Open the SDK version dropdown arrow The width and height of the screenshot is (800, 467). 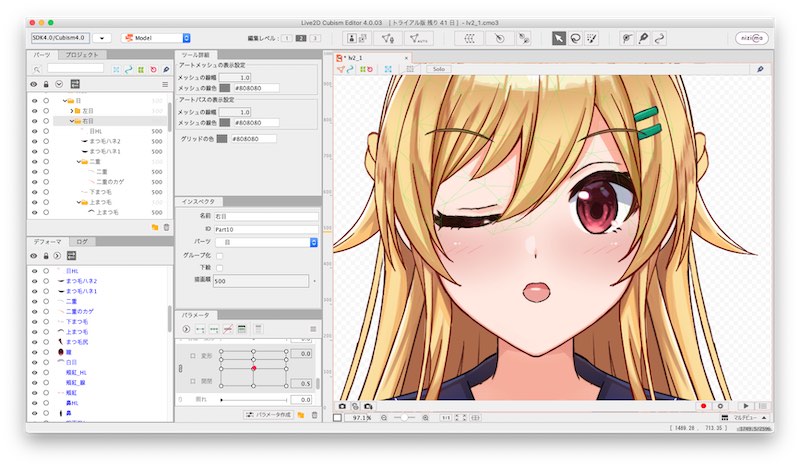tap(102, 38)
